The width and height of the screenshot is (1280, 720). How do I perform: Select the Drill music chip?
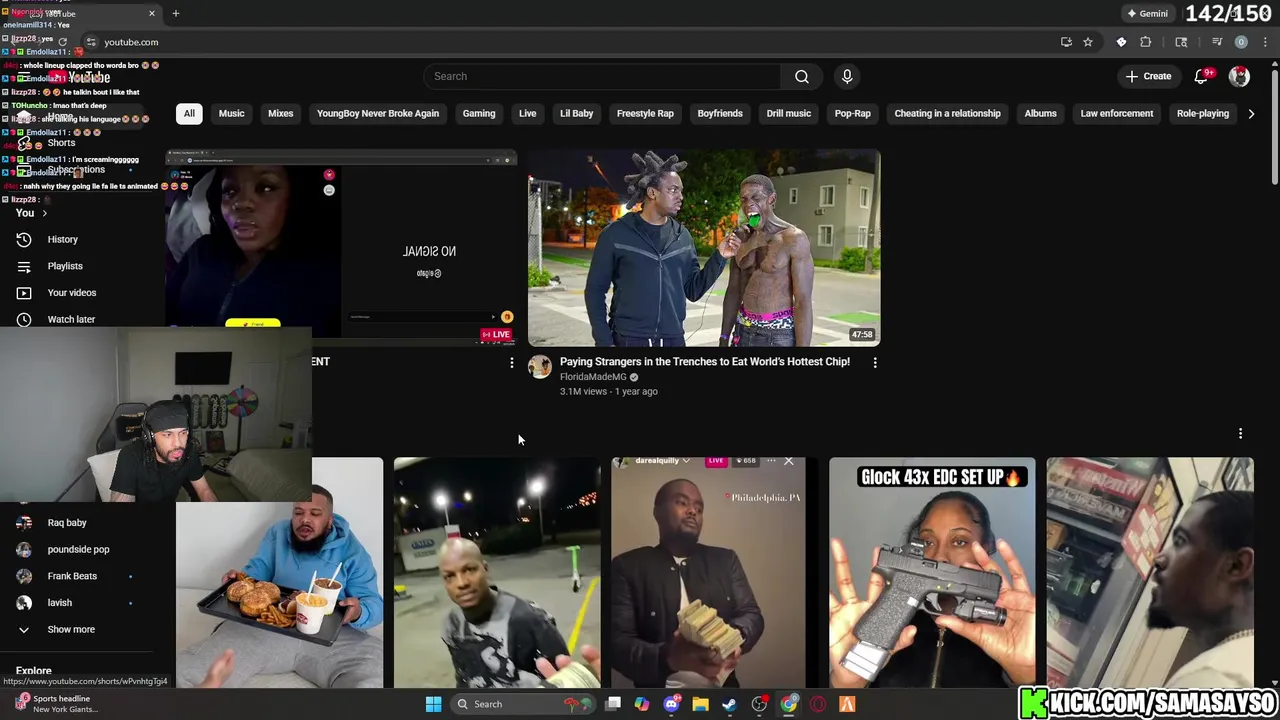(x=789, y=113)
